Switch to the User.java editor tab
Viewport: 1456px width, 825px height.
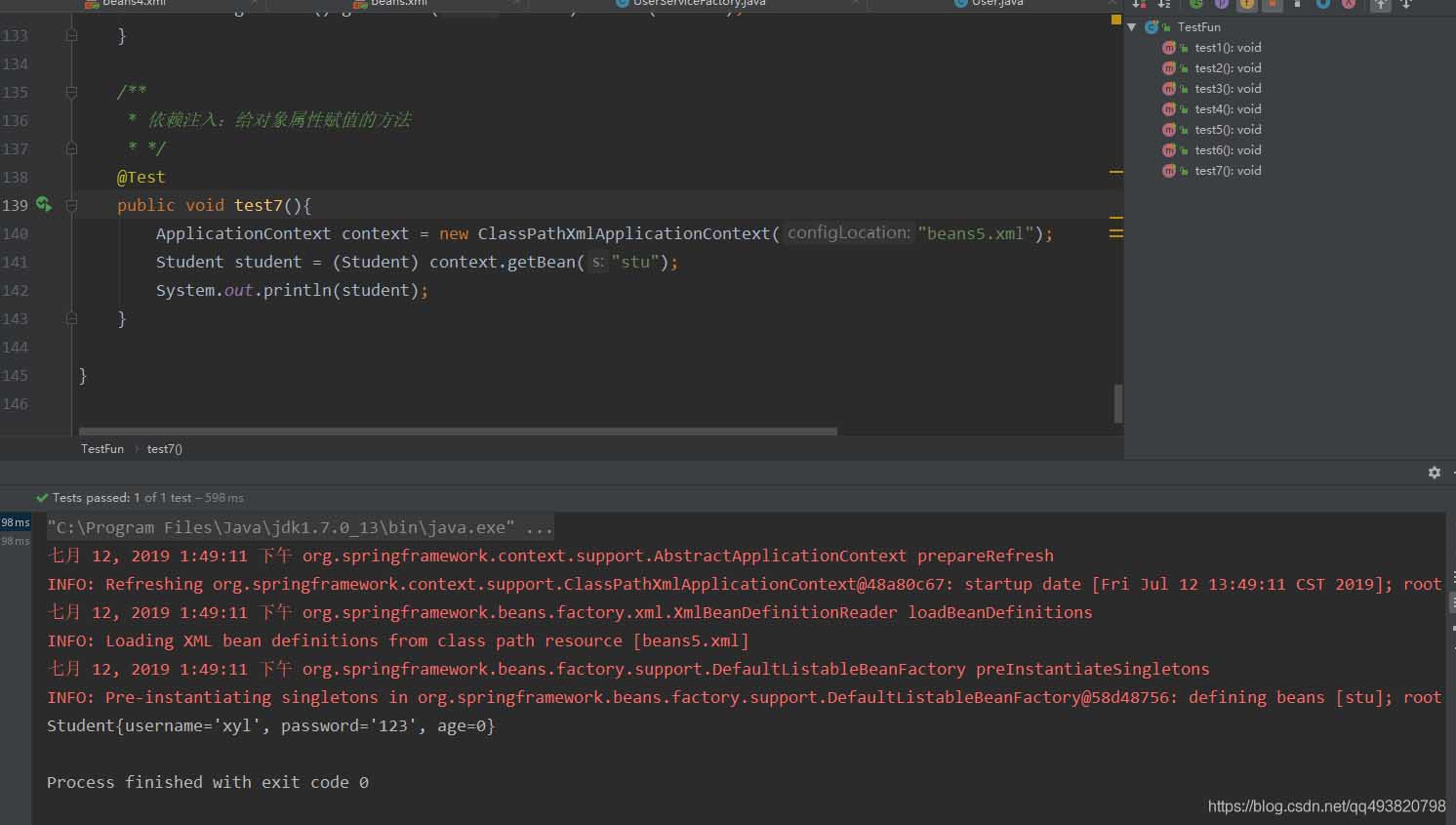click(x=996, y=3)
